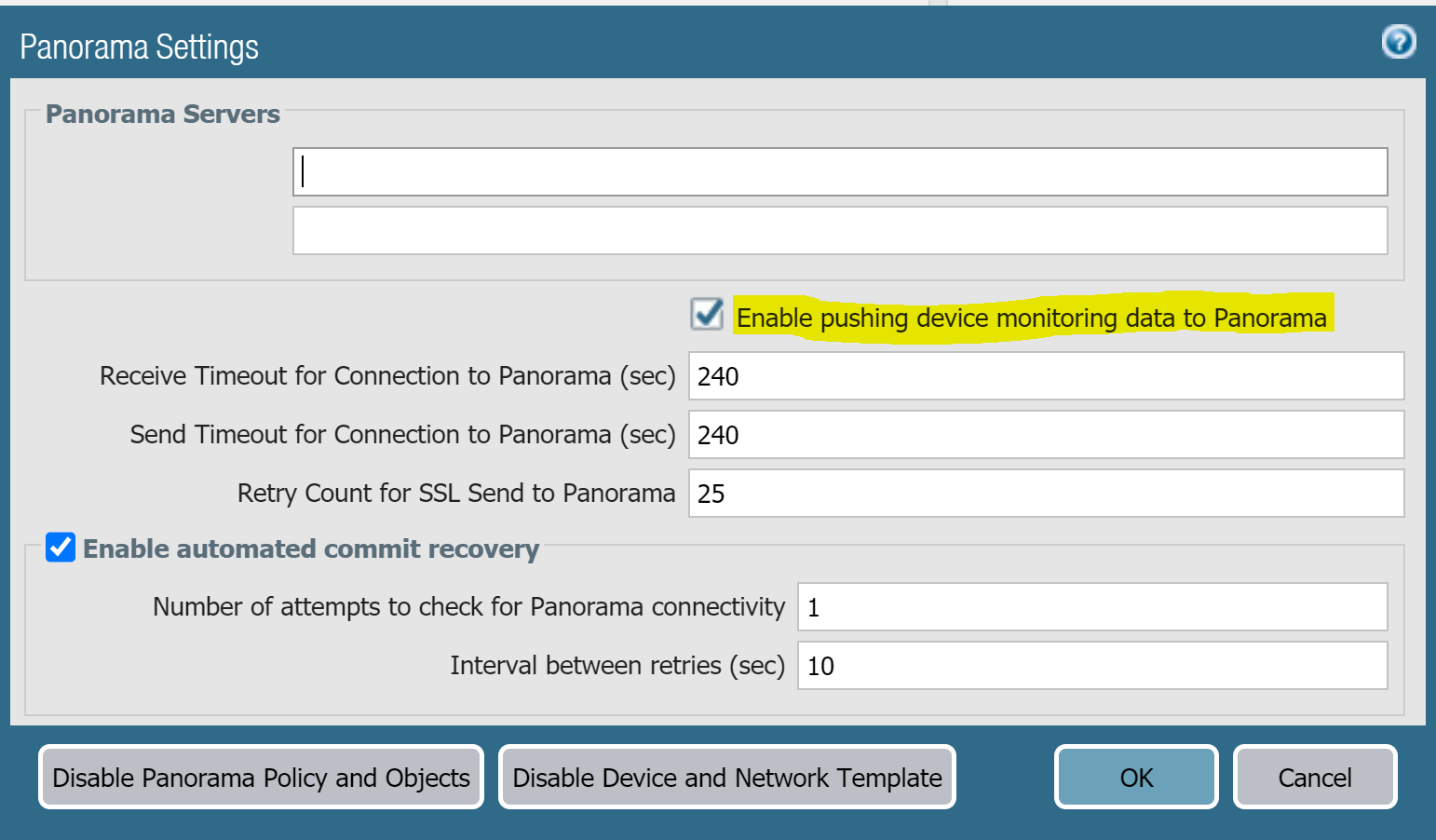Click Disable Panorama Policy and Objects
Viewport: 1436px width, 840px height.
[261, 777]
